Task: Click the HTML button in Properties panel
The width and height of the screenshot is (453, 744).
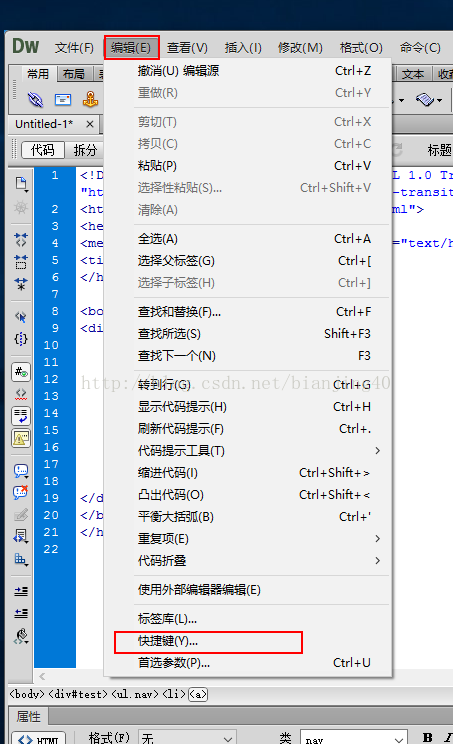Action: coord(39,739)
